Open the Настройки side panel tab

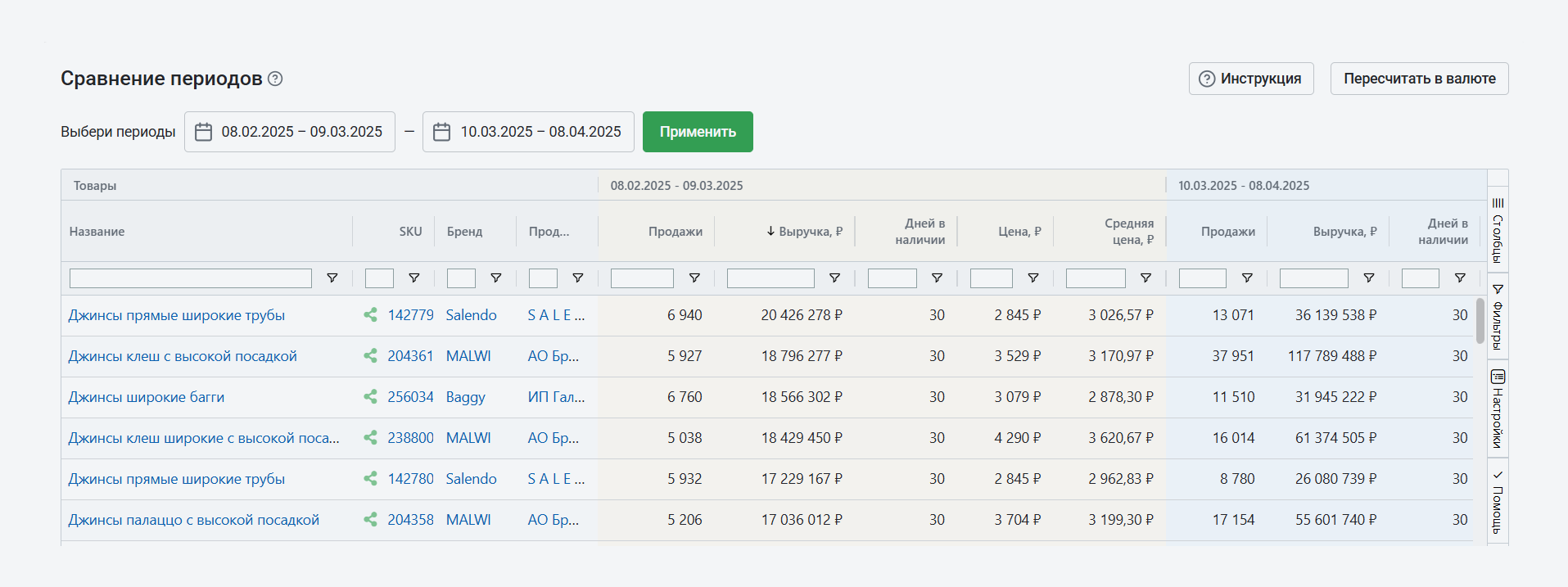1498,409
